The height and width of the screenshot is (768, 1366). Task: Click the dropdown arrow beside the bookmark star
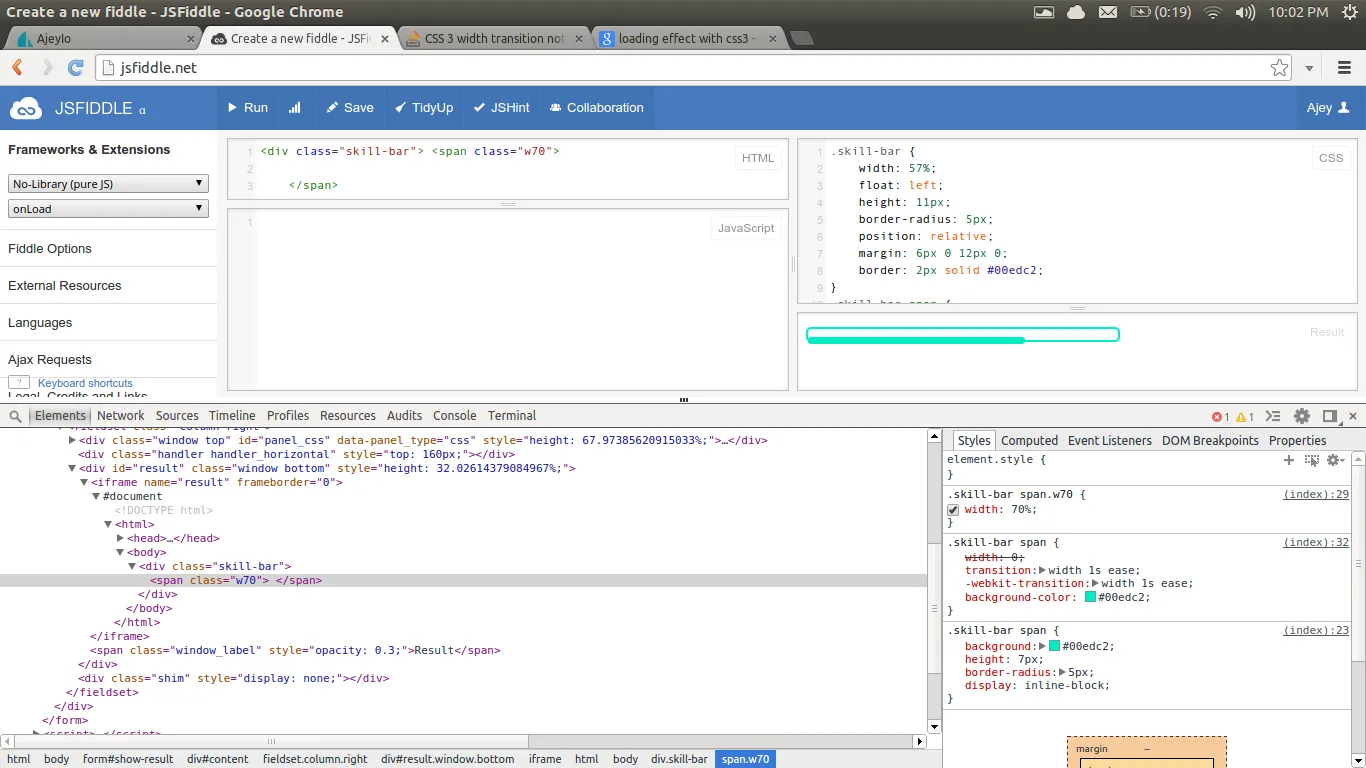point(1310,69)
